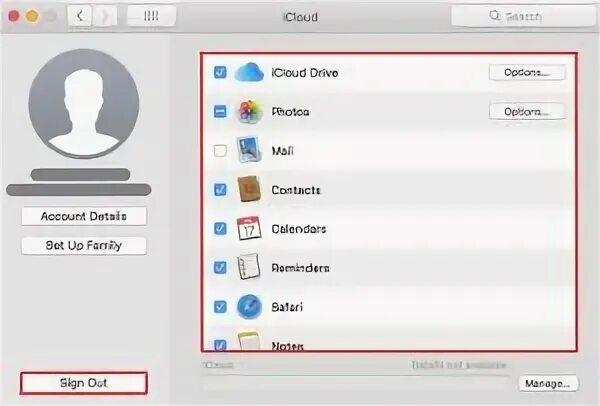
Task: Click the Contacts label
Action: point(296,190)
